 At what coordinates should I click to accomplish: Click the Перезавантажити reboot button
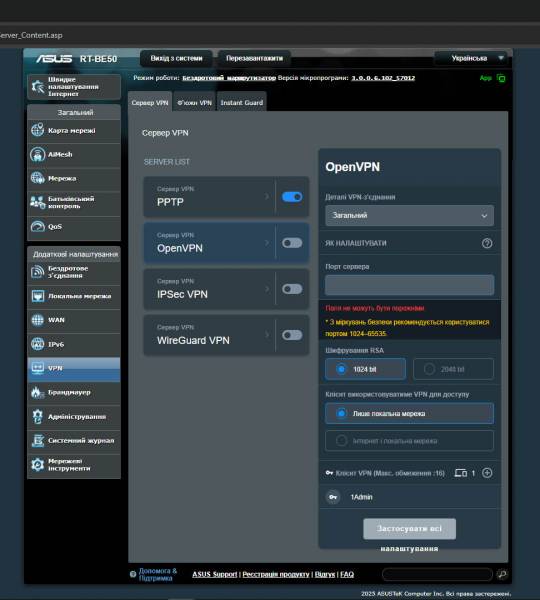click(x=255, y=58)
